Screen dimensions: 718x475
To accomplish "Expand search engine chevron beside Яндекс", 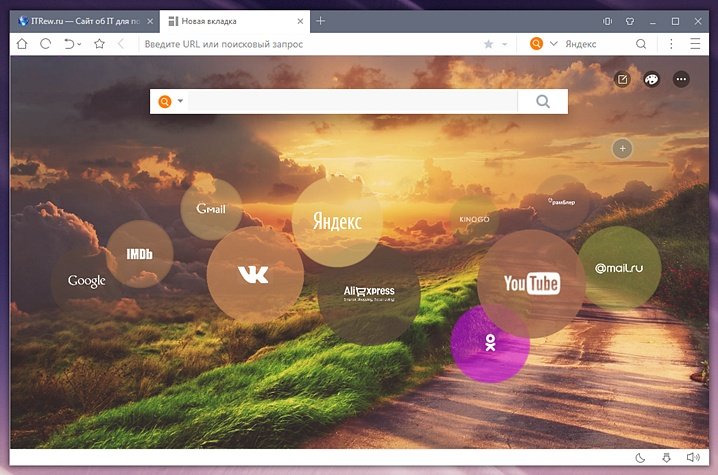I will point(553,44).
